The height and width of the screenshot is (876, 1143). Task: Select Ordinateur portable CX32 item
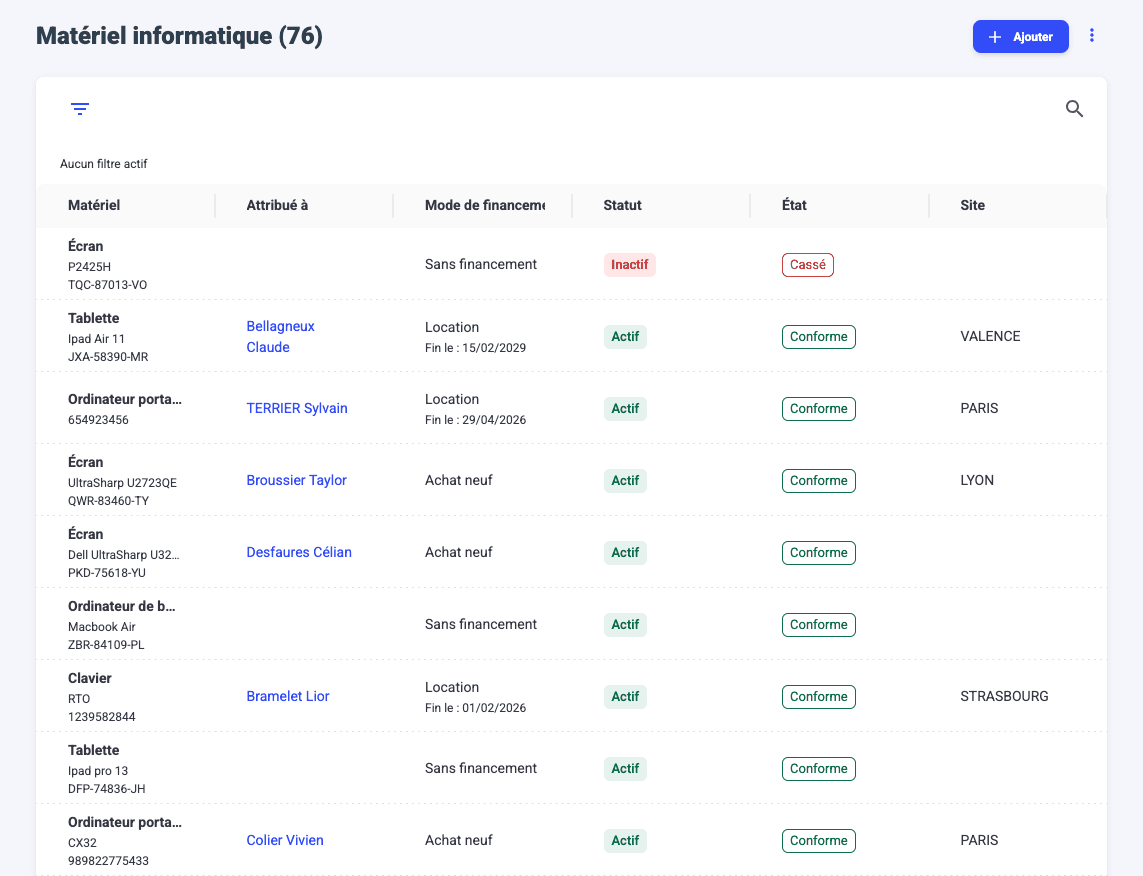point(125,841)
